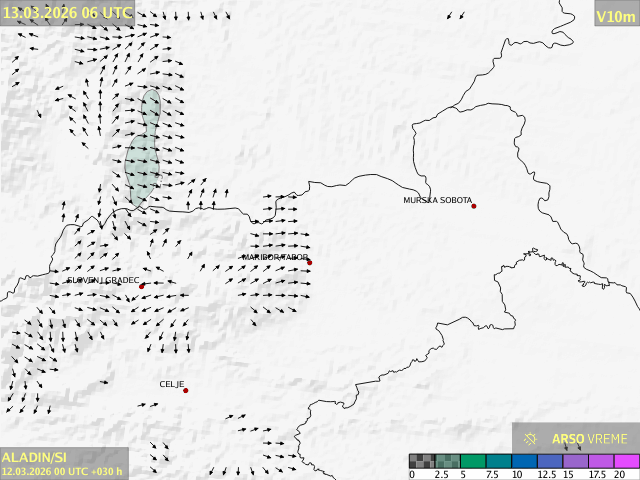
Task: Click the solid green 5–7.5 legend swatch
Action: tap(474, 462)
